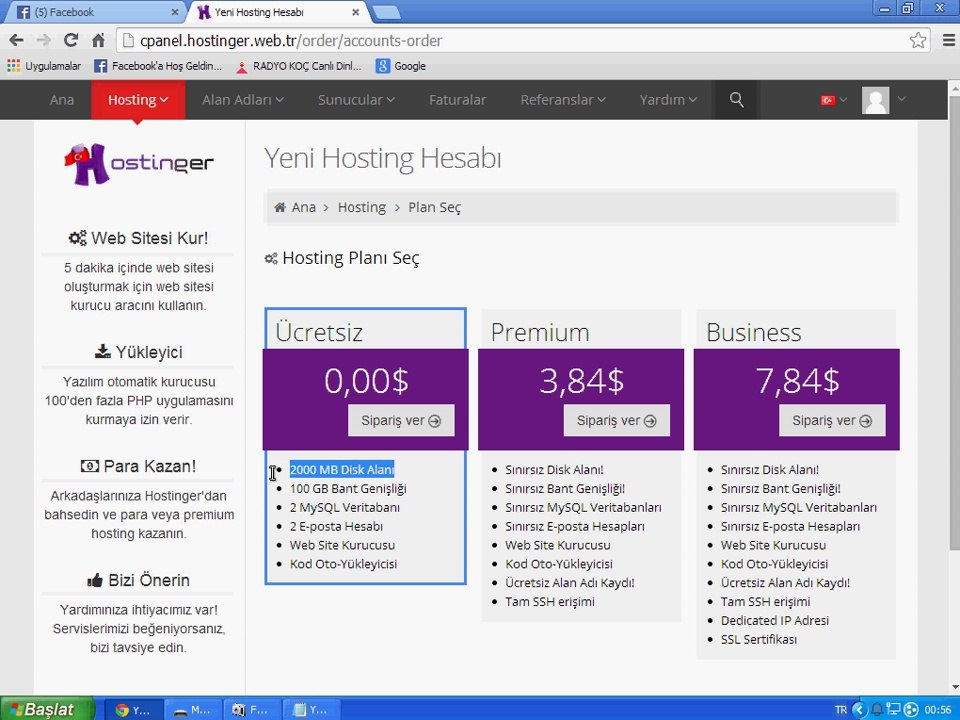Screen dimensions: 960x720
Task: Click Dedicated IP Adresi feature
Action: pyautogui.click(x=774, y=620)
